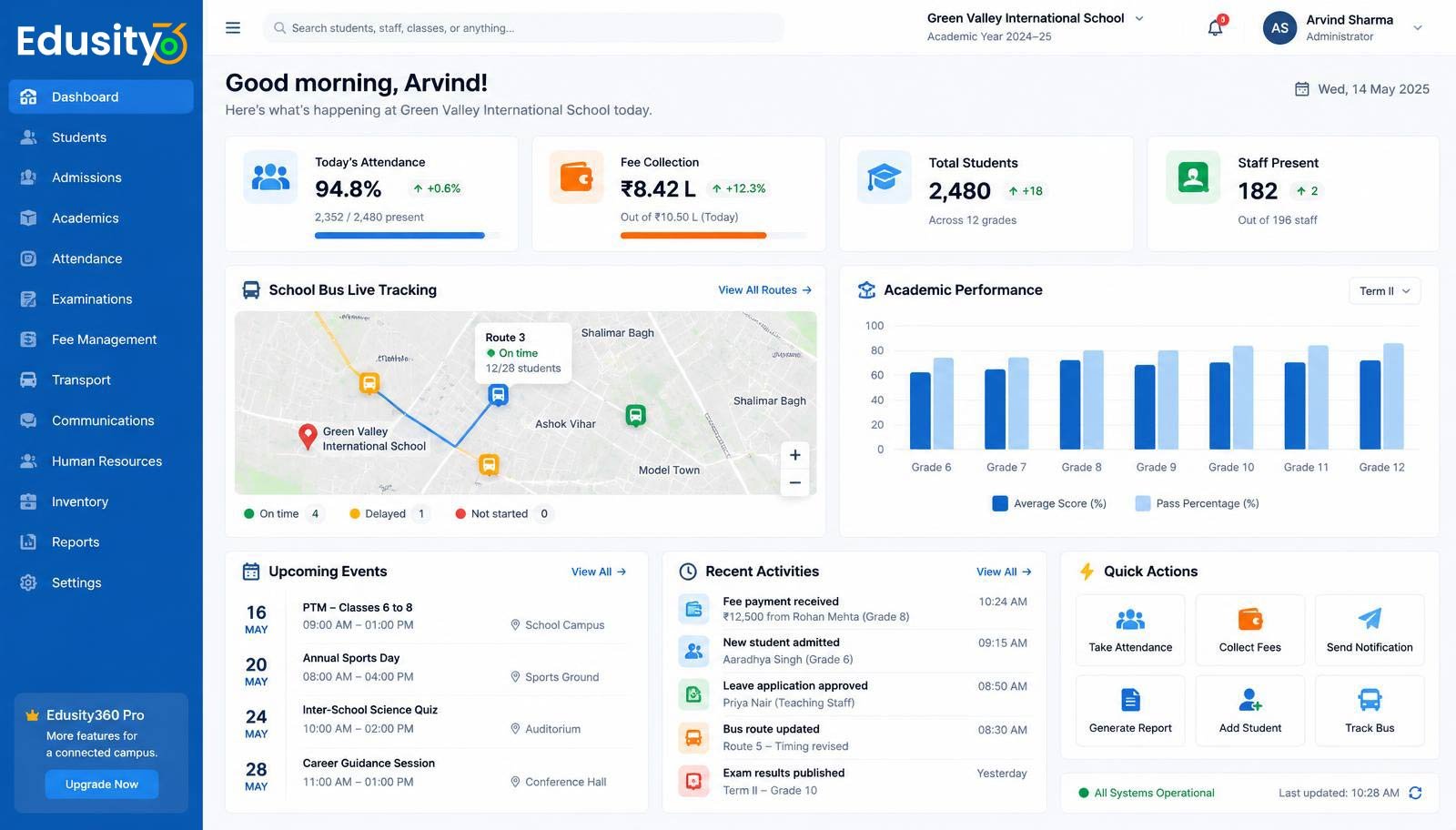The image size is (1456, 830).
Task: Click the Add Student quick action
Action: click(1250, 711)
